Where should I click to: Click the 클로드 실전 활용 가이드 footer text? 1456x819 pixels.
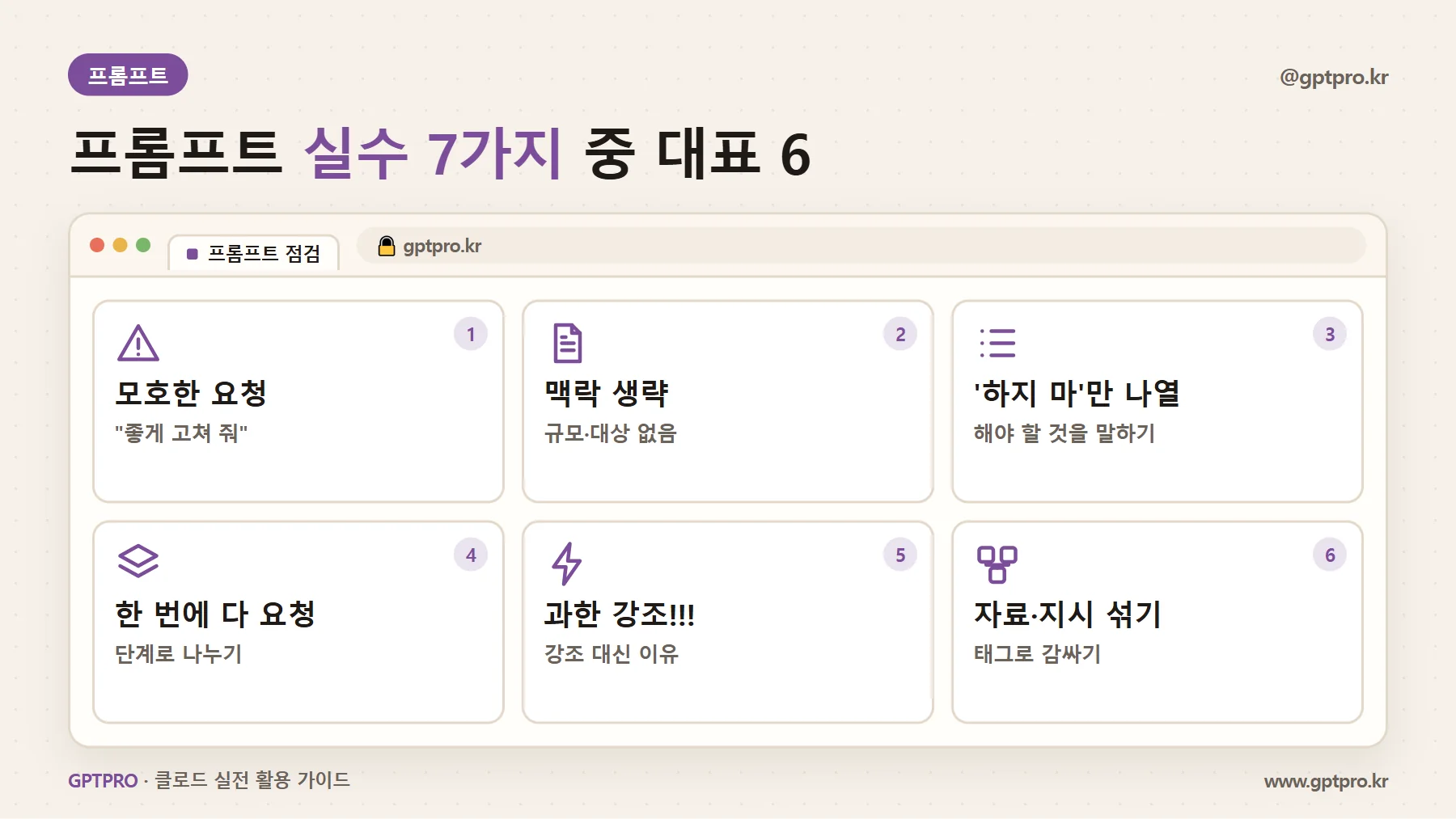click(x=252, y=780)
